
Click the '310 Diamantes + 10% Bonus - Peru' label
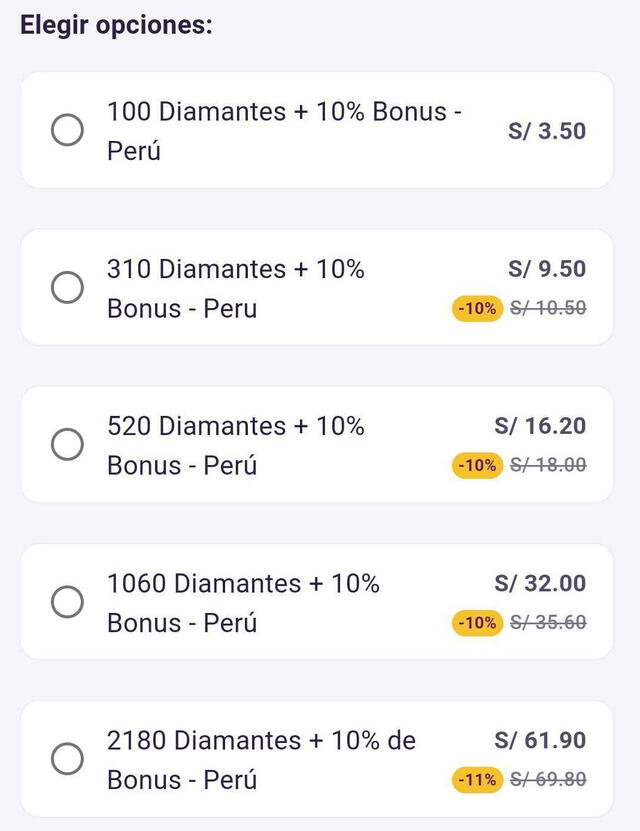[236, 288]
